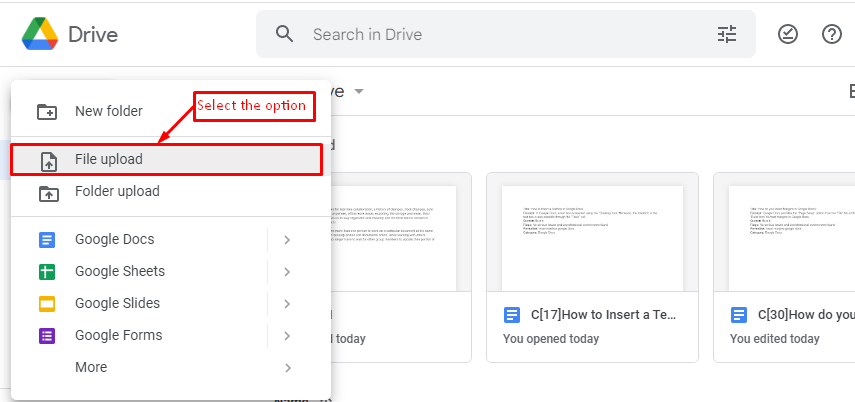
Task: Click the search magnifier icon
Action: pyautogui.click(x=285, y=34)
